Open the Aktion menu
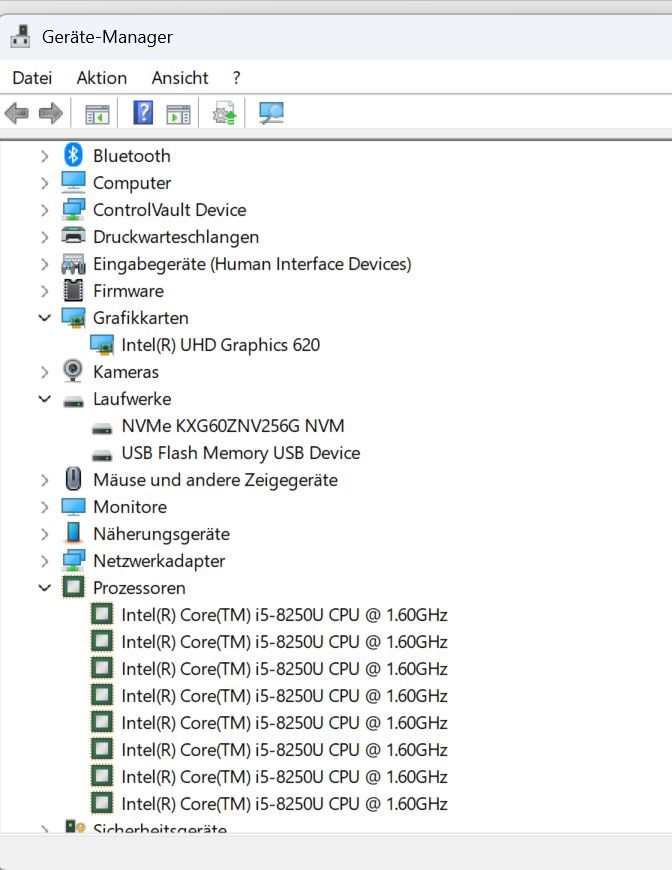Image resolution: width=672 pixels, height=870 pixels. [x=101, y=77]
